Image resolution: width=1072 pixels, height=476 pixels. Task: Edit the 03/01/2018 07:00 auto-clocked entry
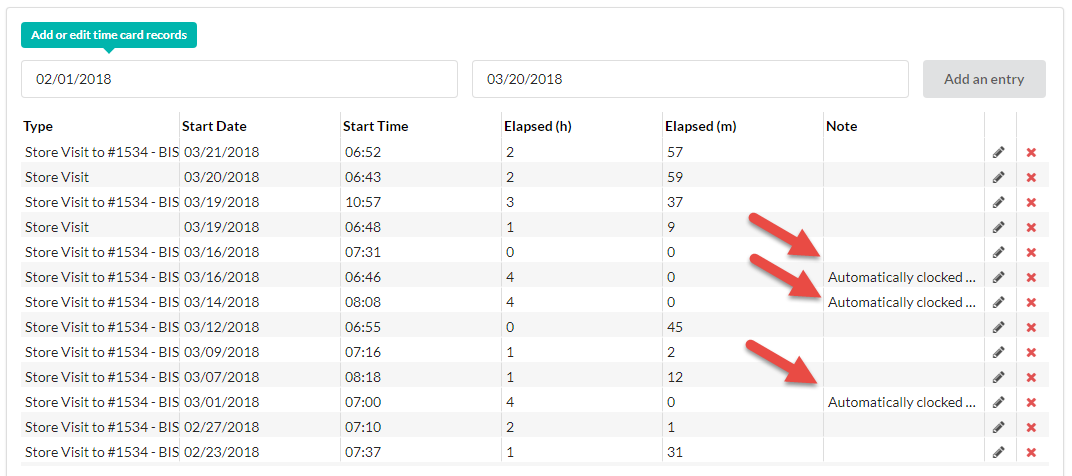[x=998, y=401]
